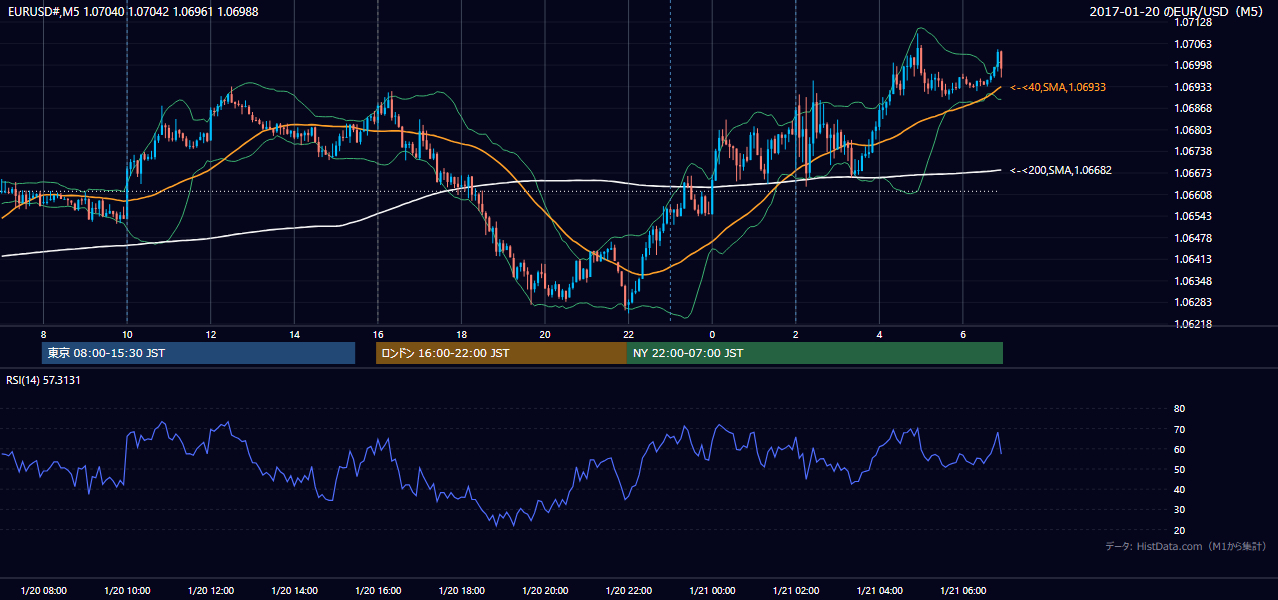Open the HistData.com data source credit
The width and height of the screenshot is (1278, 600).
pos(1186,546)
